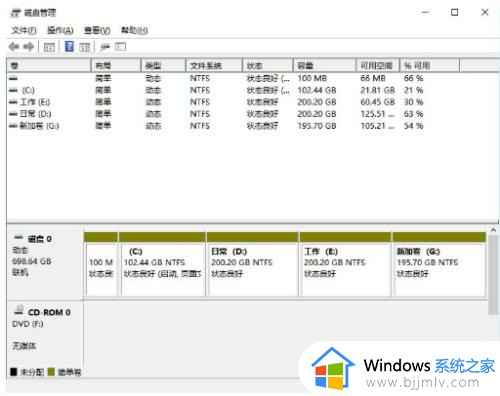This screenshot has width=500, height=396.
Task: Click volume icon of 工作 (E:) row
Action: [x=13, y=102]
